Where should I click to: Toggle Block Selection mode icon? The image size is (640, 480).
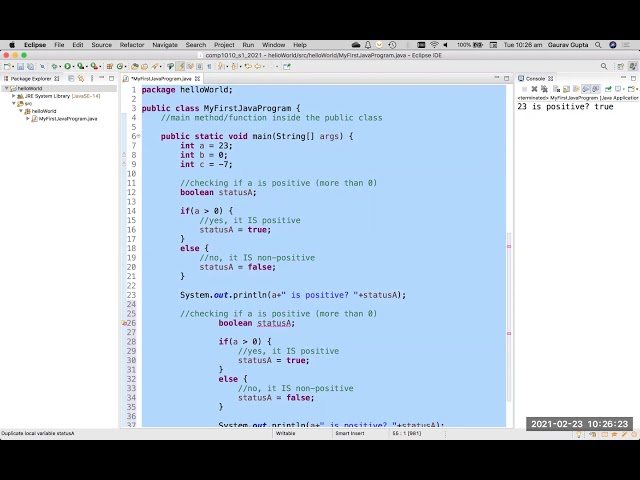point(199,67)
